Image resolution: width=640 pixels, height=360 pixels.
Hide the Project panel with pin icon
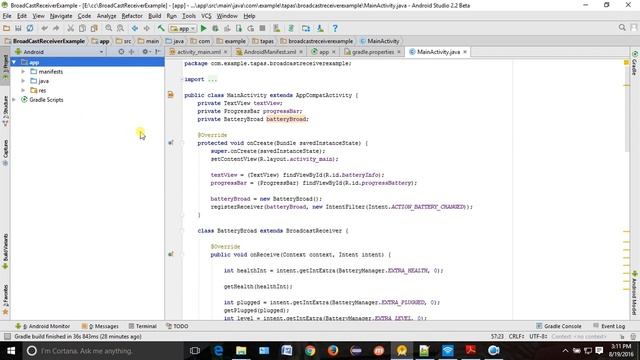tap(158, 52)
